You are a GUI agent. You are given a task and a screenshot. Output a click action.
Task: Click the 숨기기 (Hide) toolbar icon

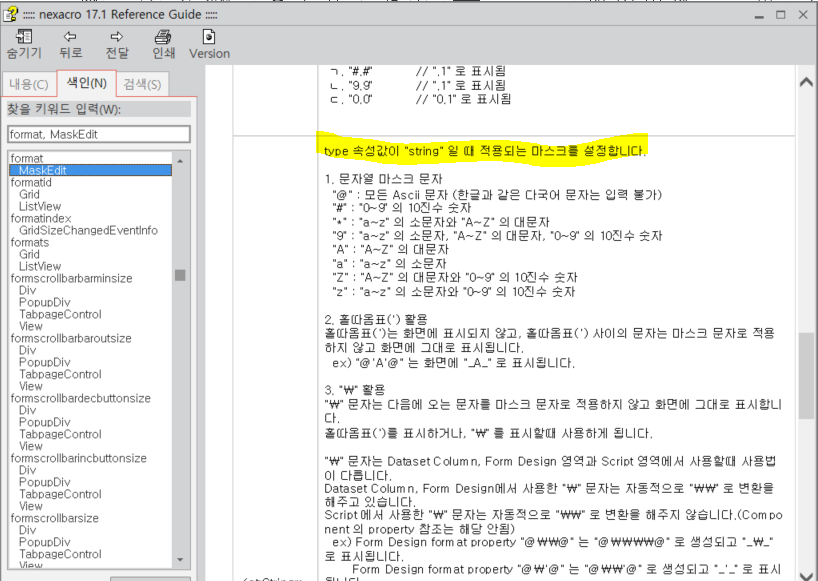[x=24, y=37]
